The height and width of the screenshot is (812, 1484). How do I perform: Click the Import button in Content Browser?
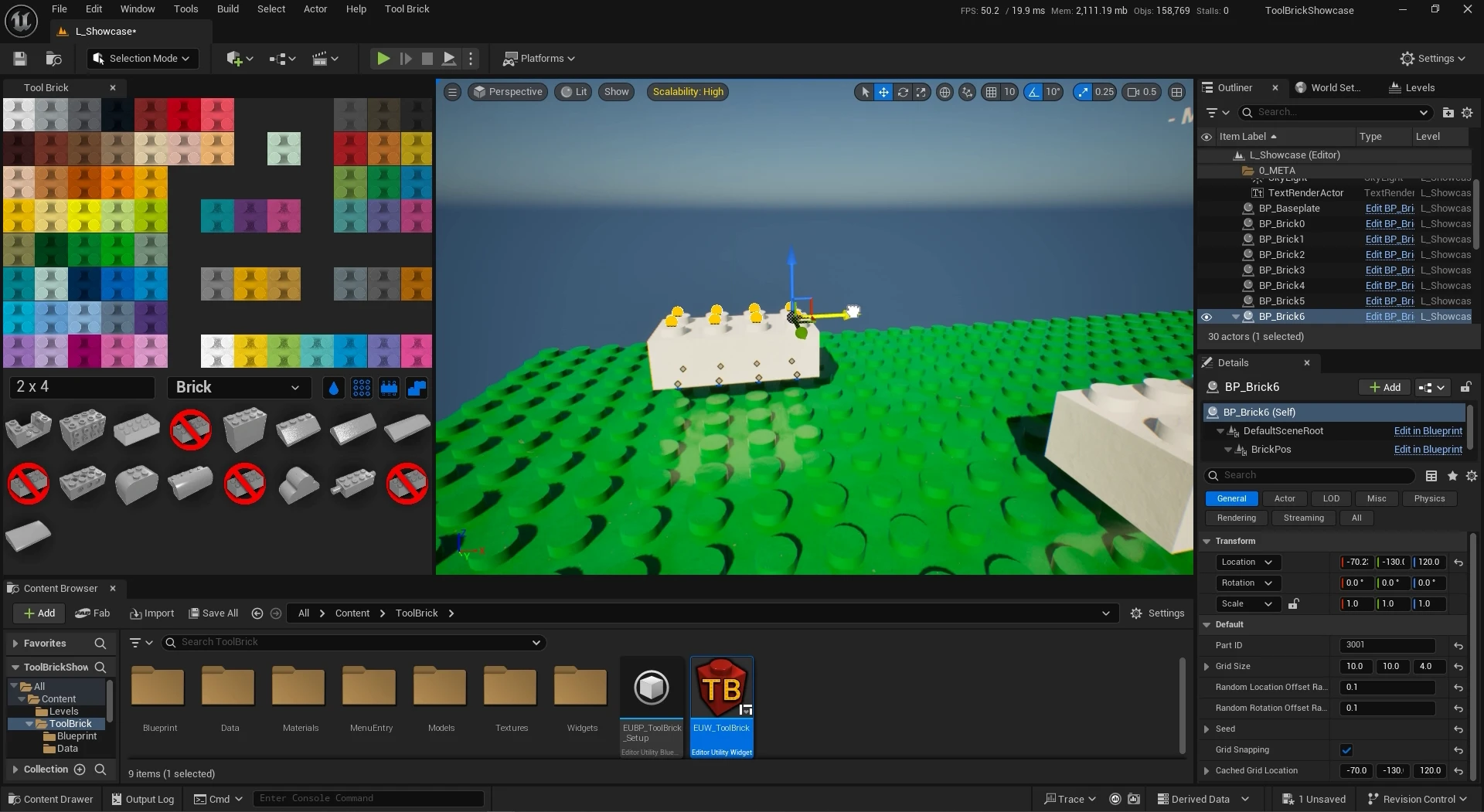click(x=152, y=613)
